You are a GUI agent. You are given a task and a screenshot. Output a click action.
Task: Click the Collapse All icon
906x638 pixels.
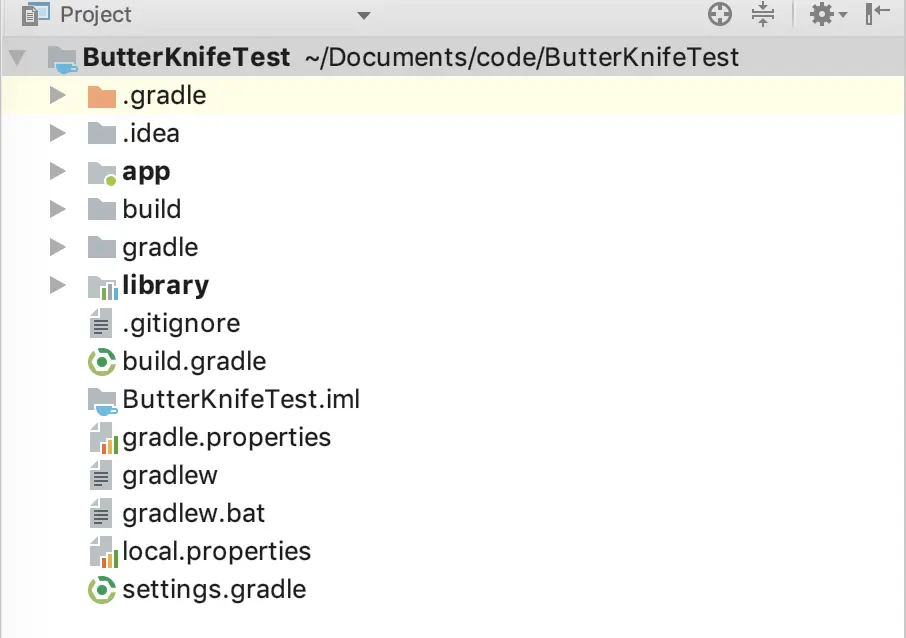point(763,15)
